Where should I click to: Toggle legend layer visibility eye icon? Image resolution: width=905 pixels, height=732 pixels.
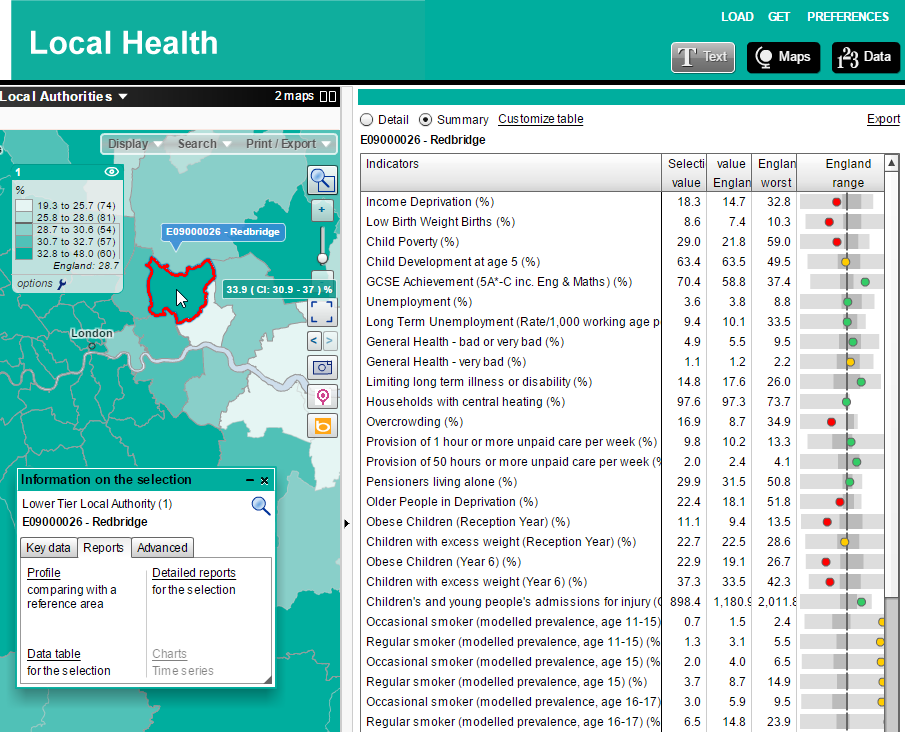[x=111, y=171]
